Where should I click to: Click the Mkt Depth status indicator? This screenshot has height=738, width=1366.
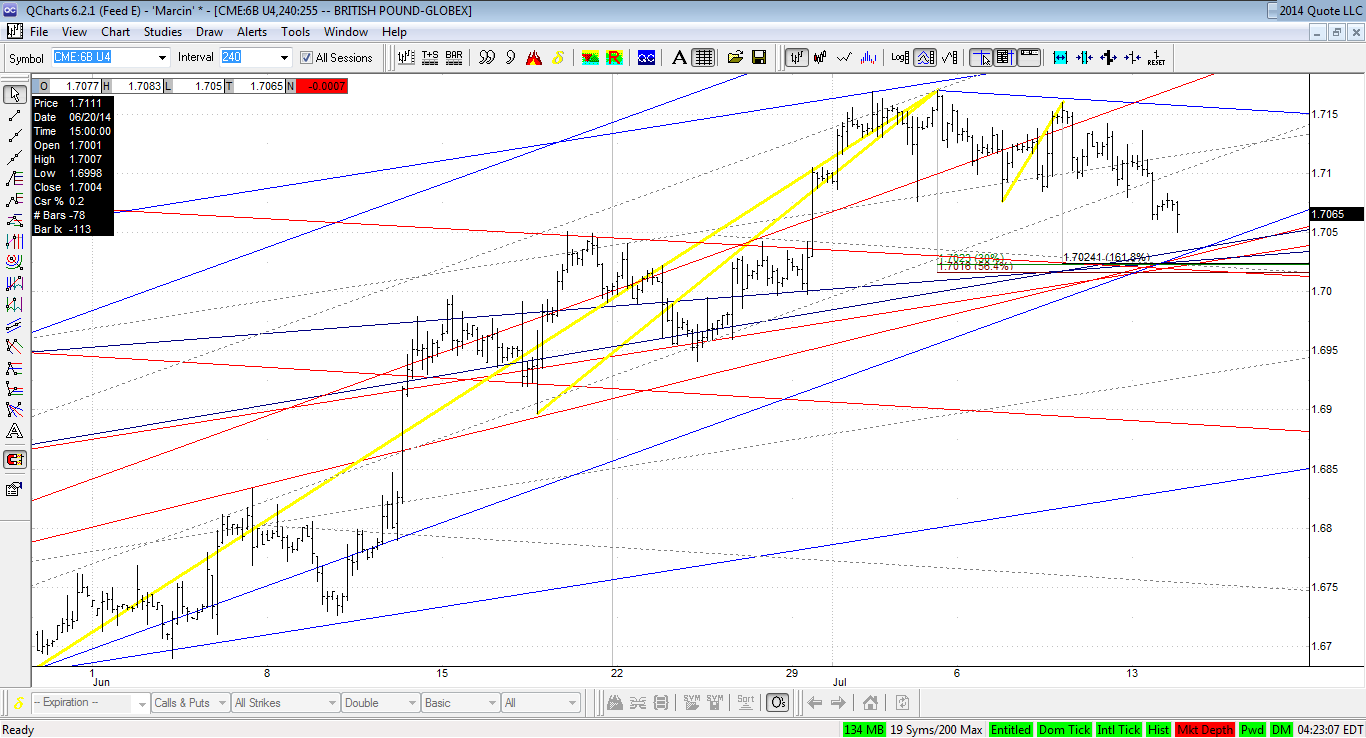1205,730
